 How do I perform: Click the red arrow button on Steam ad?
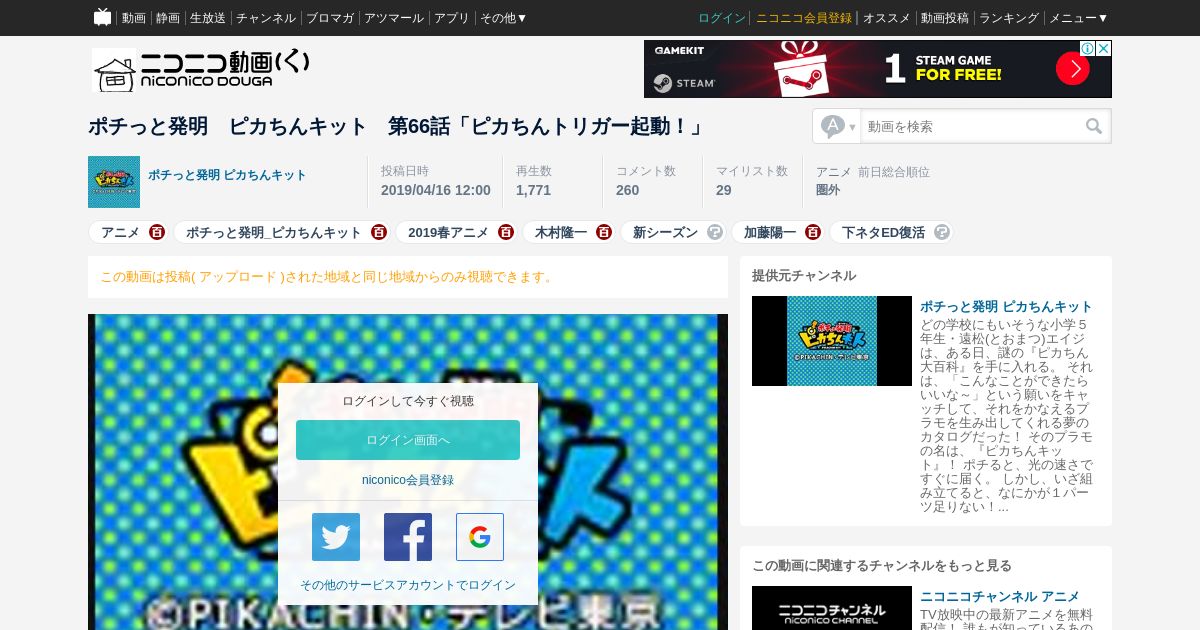[1073, 69]
